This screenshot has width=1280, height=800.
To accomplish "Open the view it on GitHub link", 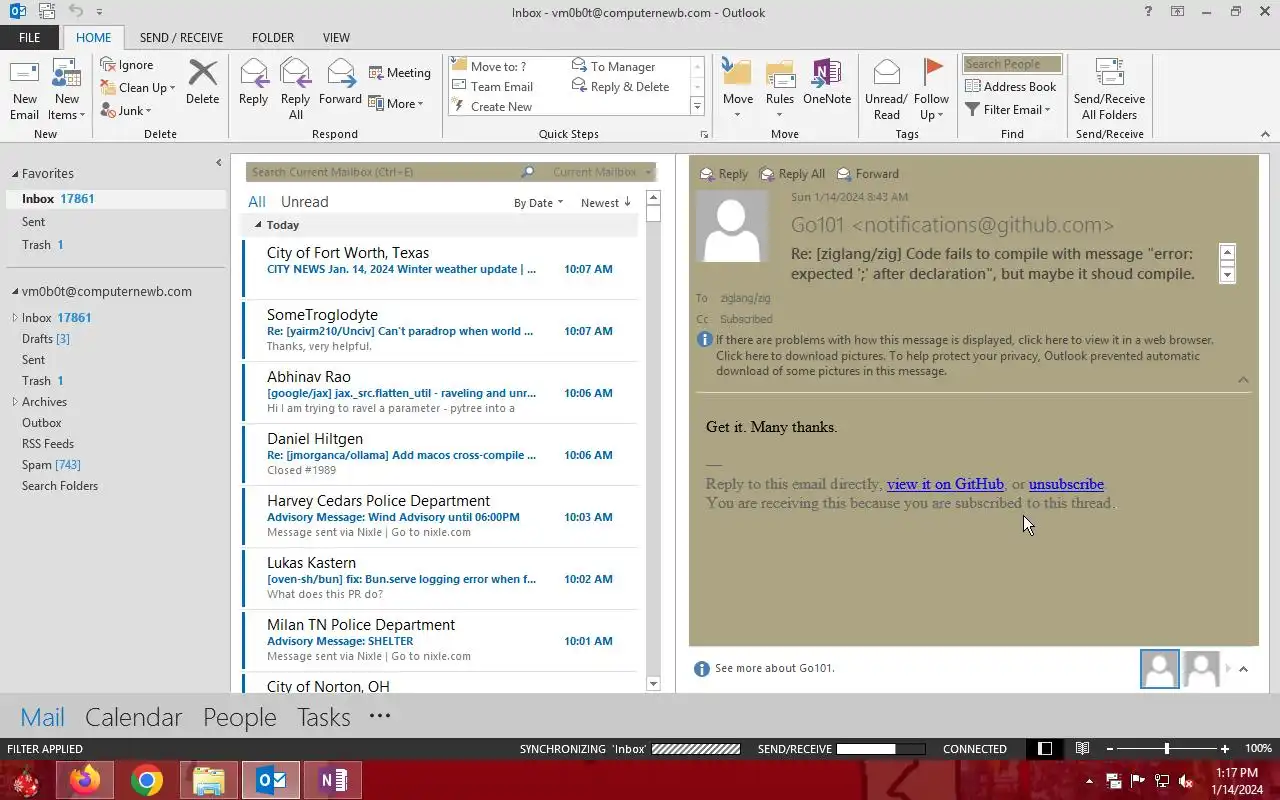I will [945, 484].
